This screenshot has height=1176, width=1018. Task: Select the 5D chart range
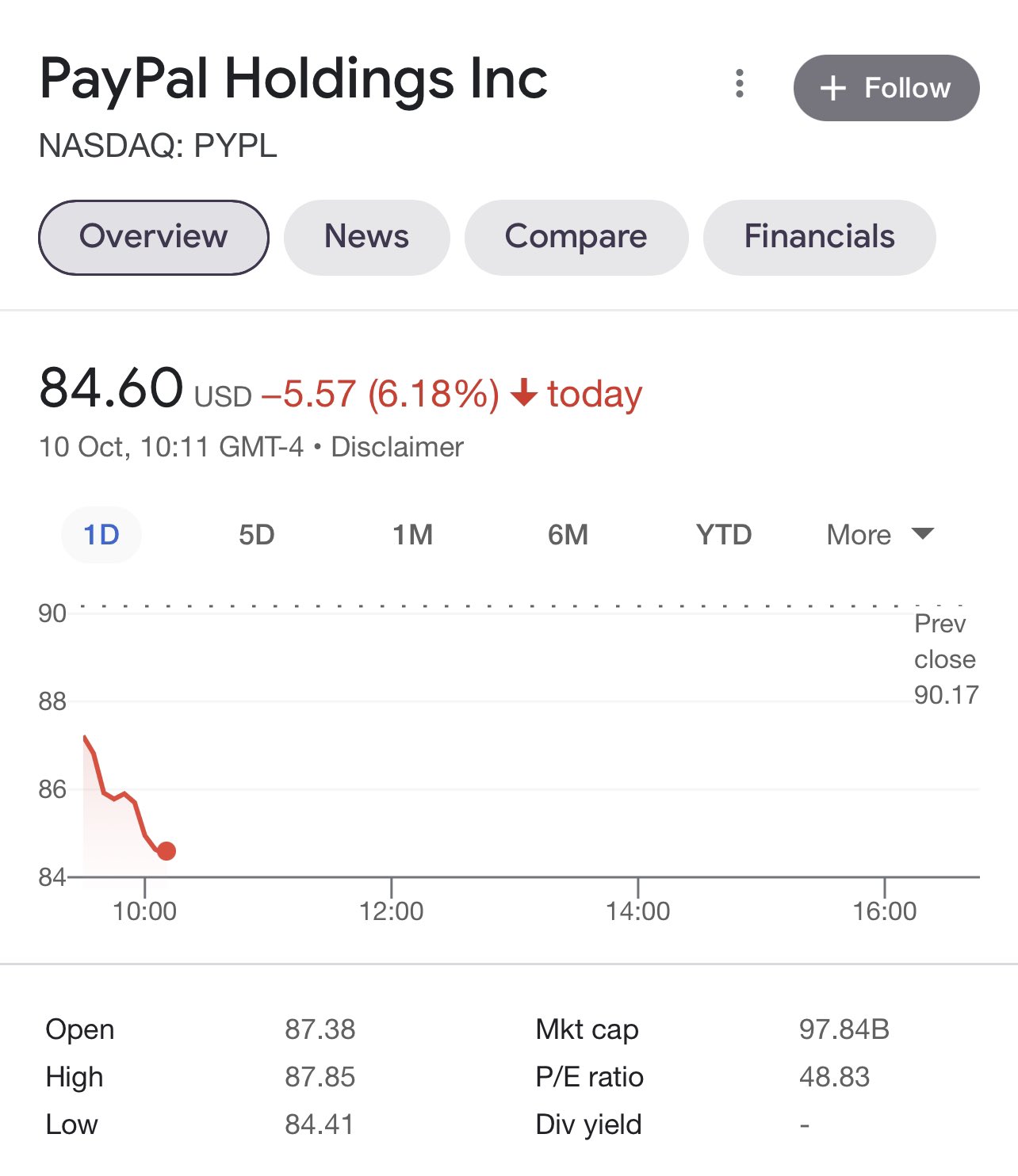(257, 535)
